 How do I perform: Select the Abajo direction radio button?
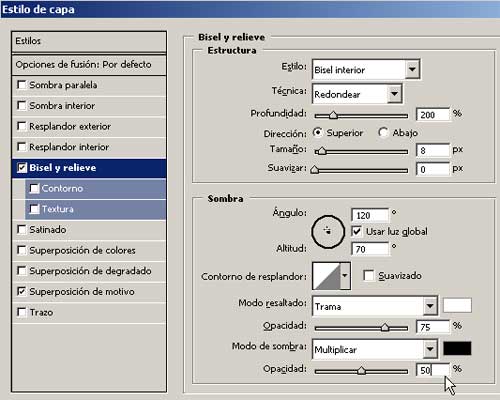(x=383, y=132)
